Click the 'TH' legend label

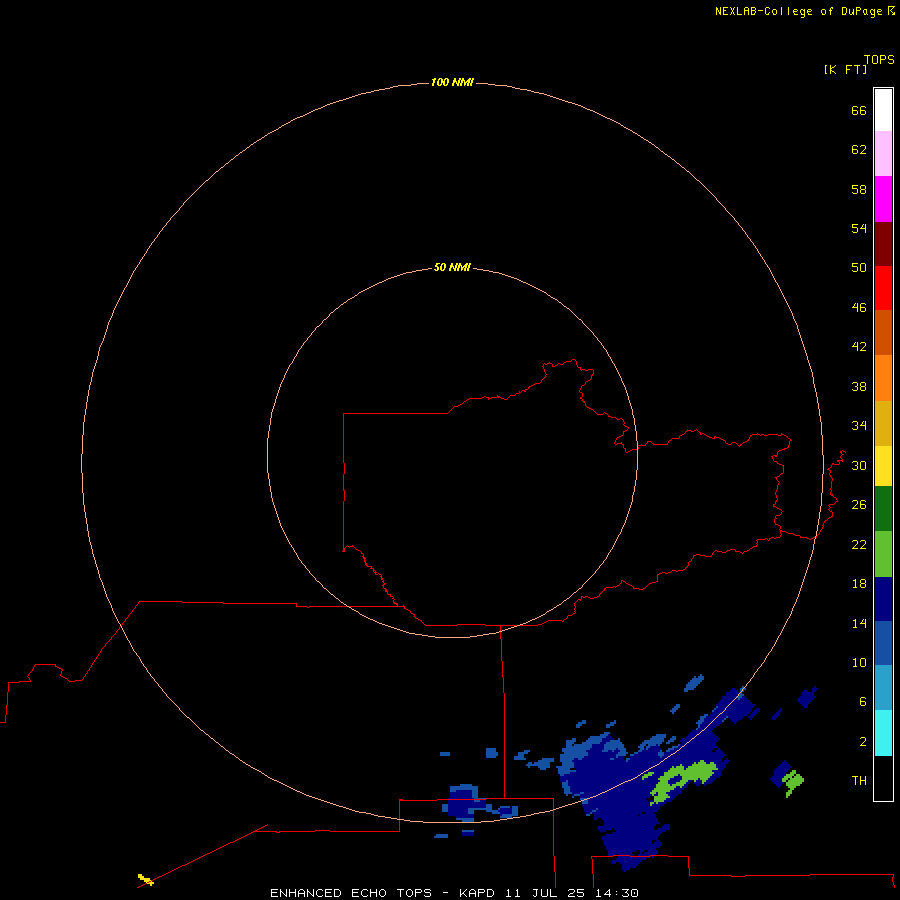pyautogui.click(x=859, y=781)
